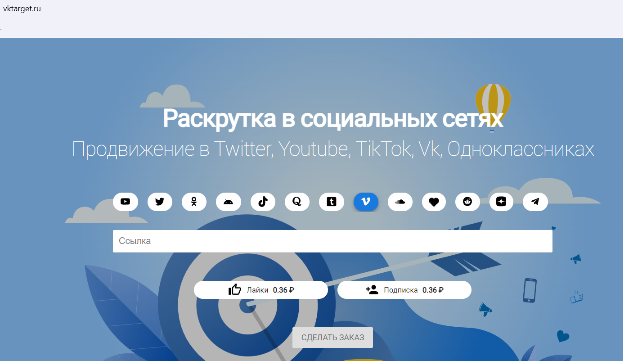Choose the Подписка 0.36 ₽ option
The height and width of the screenshot is (361, 624).
(404, 290)
